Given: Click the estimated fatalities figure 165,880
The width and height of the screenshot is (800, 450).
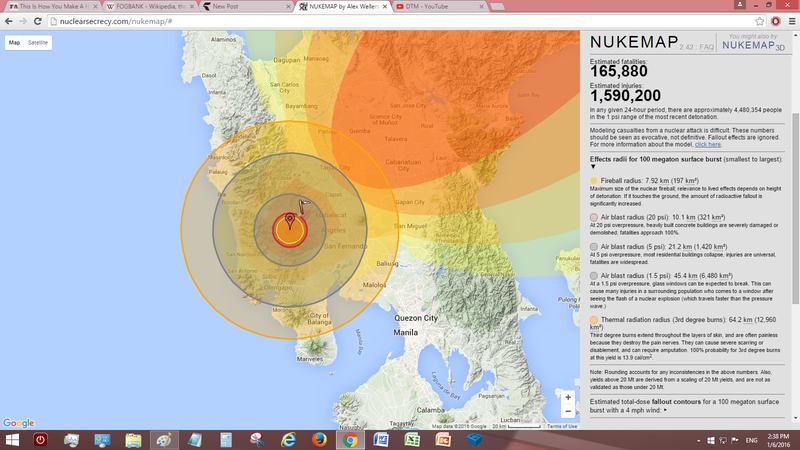Looking at the screenshot, I should (x=619, y=71).
